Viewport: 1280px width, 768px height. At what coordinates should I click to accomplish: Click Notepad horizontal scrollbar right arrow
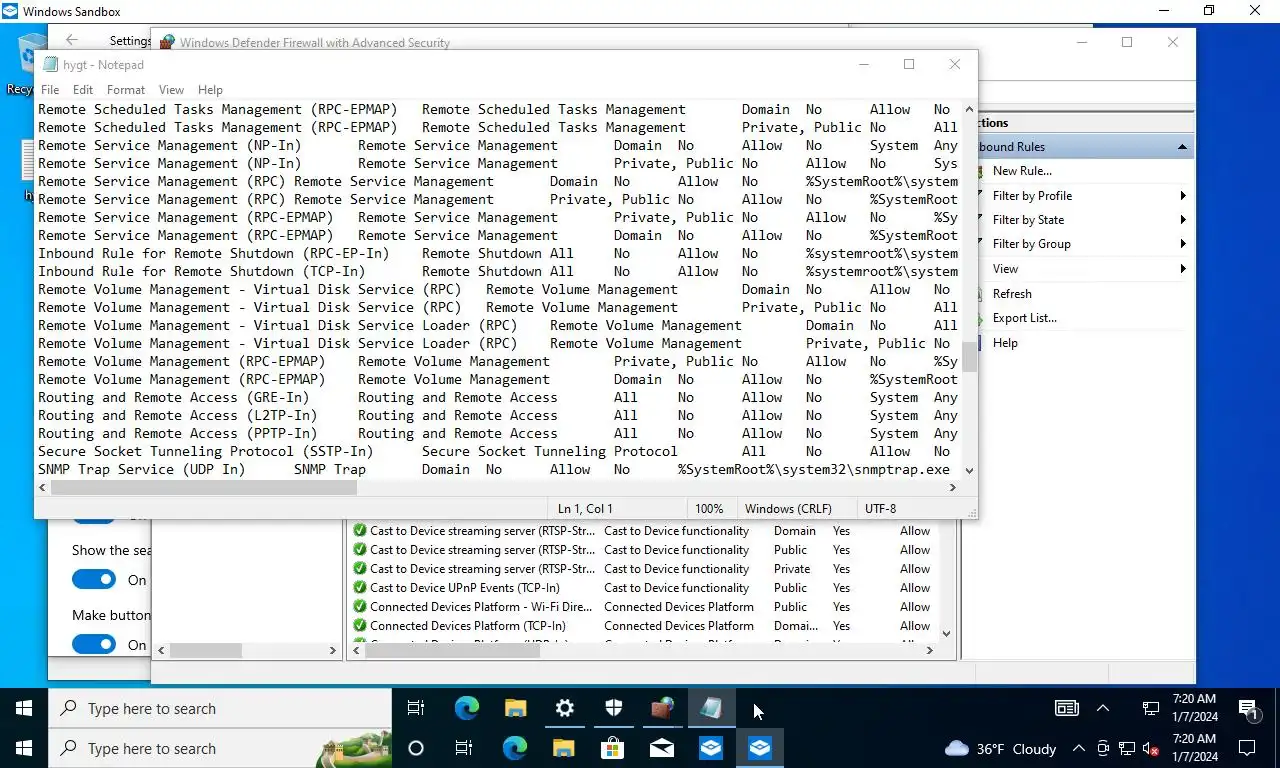click(x=953, y=488)
